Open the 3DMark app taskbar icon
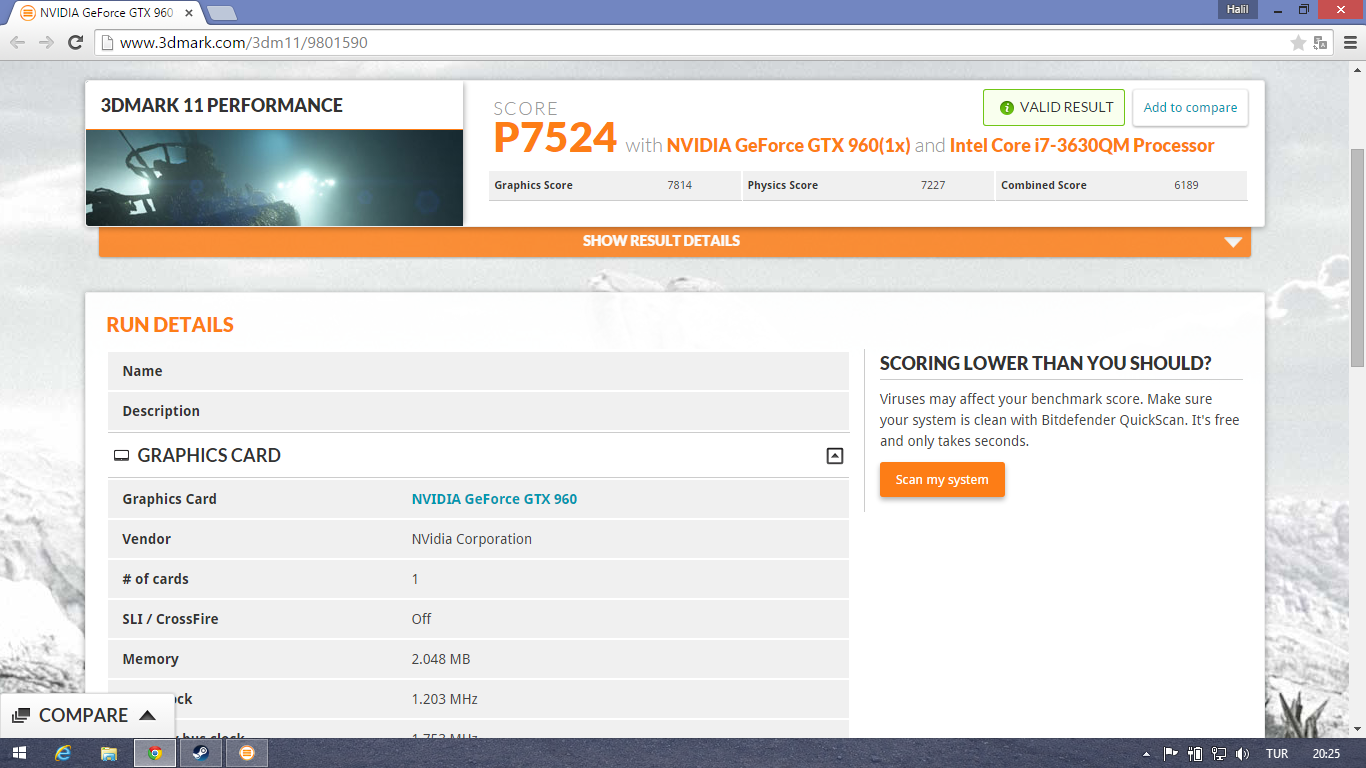Screen dimensions: 1366x768 point(247,753)
